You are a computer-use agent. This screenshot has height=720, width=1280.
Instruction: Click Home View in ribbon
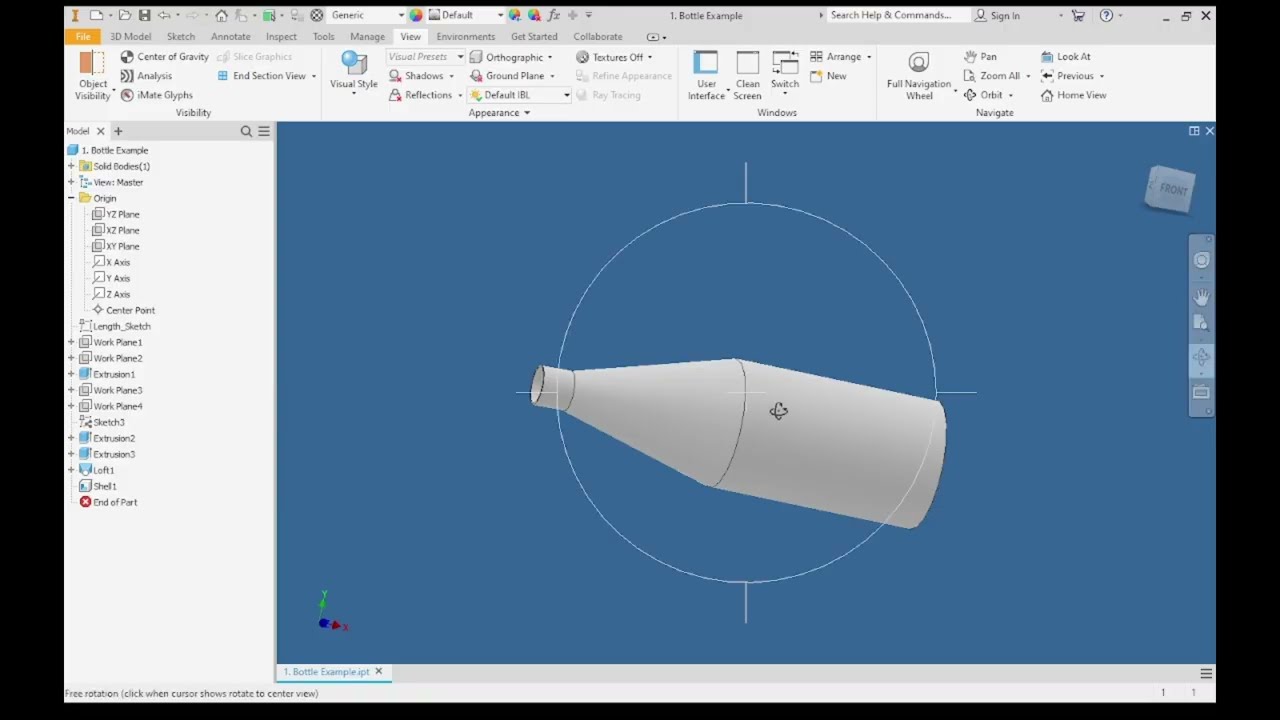pyautogui.click(x=1073, y=95)
